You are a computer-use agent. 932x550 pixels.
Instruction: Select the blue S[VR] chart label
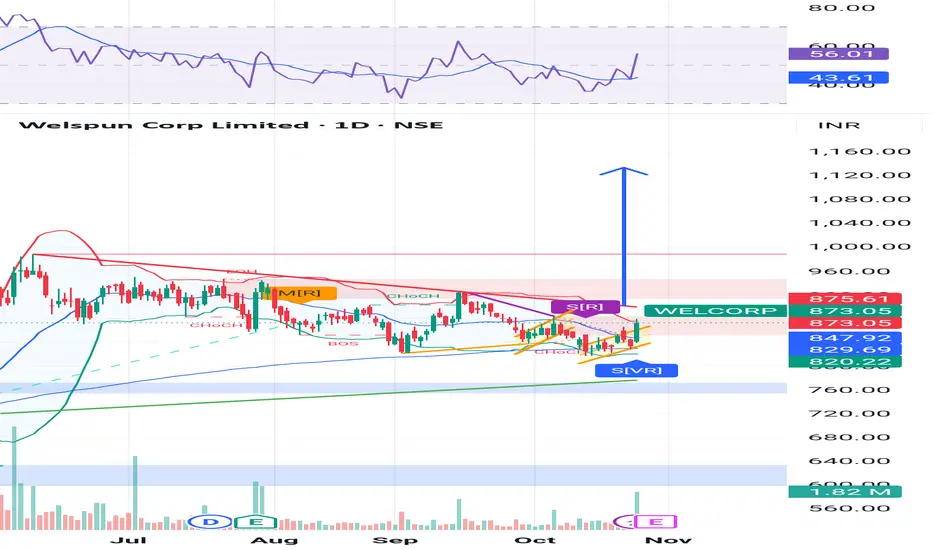pyautogui.click(x=636, y=370)
